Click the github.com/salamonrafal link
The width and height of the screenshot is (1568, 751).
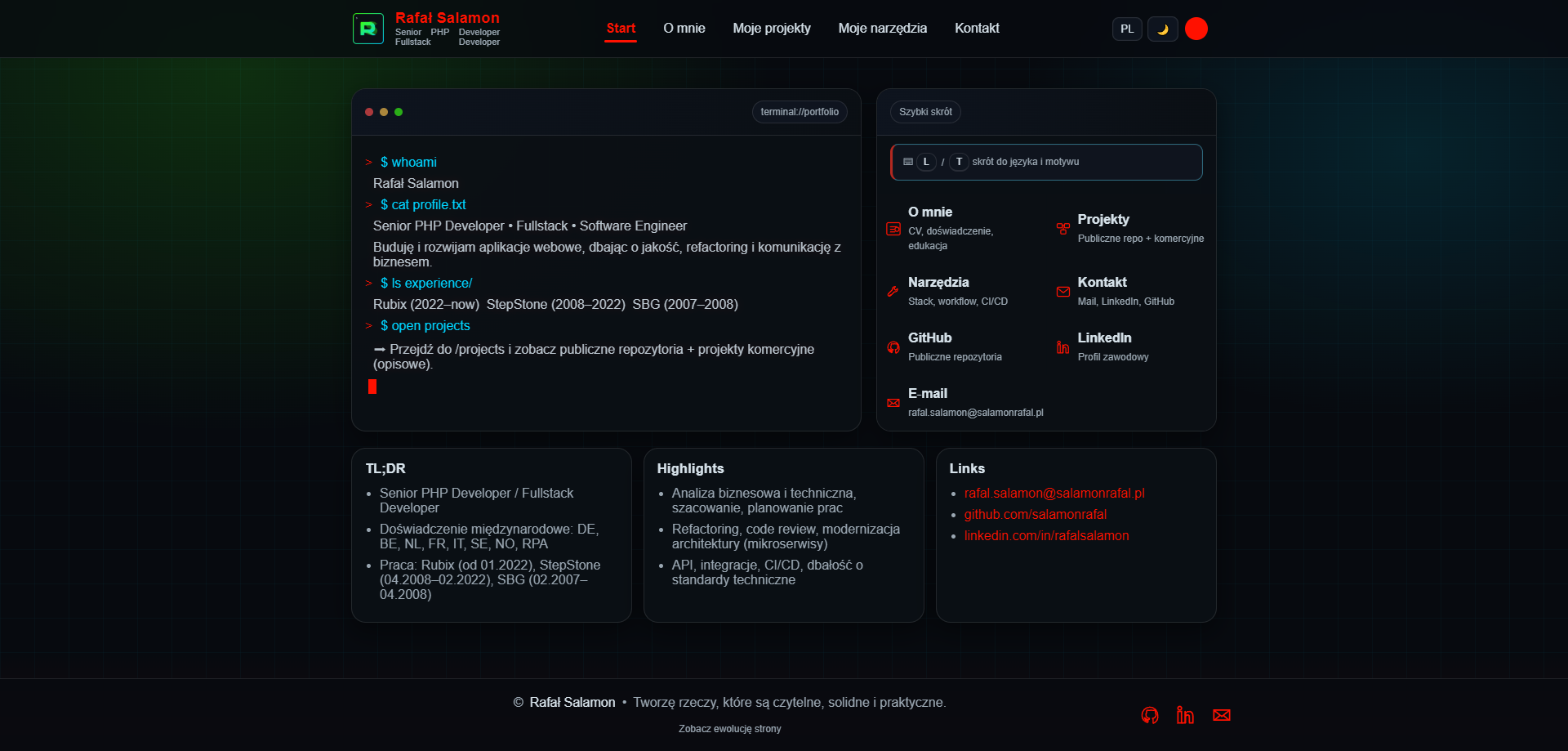(1036, 515)
